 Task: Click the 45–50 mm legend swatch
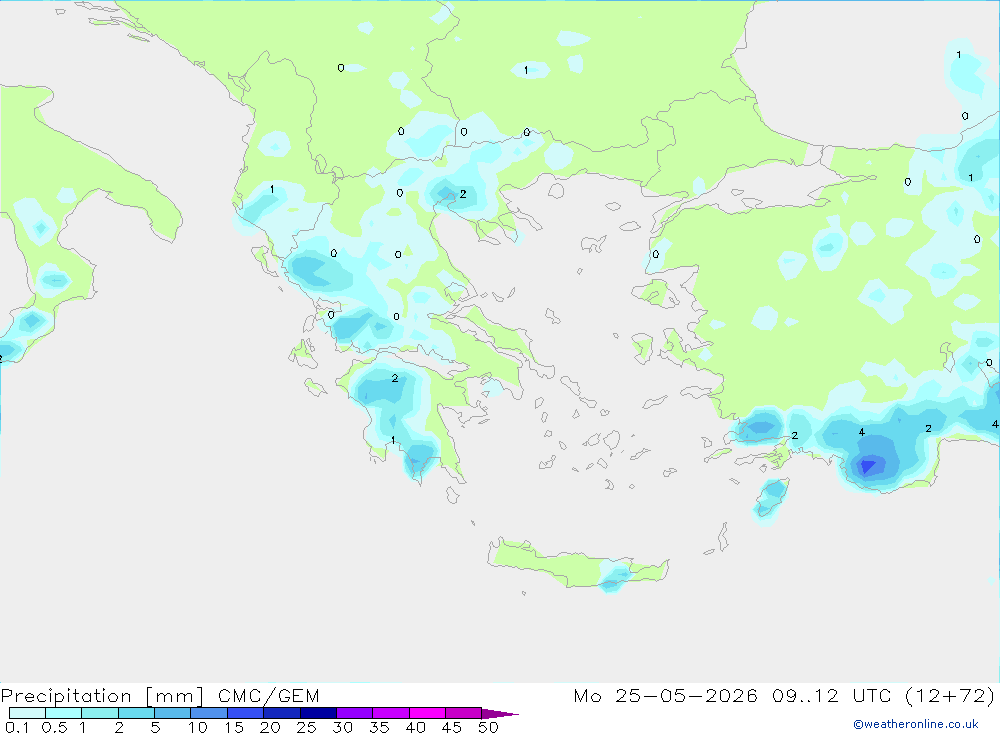[463, 713]
